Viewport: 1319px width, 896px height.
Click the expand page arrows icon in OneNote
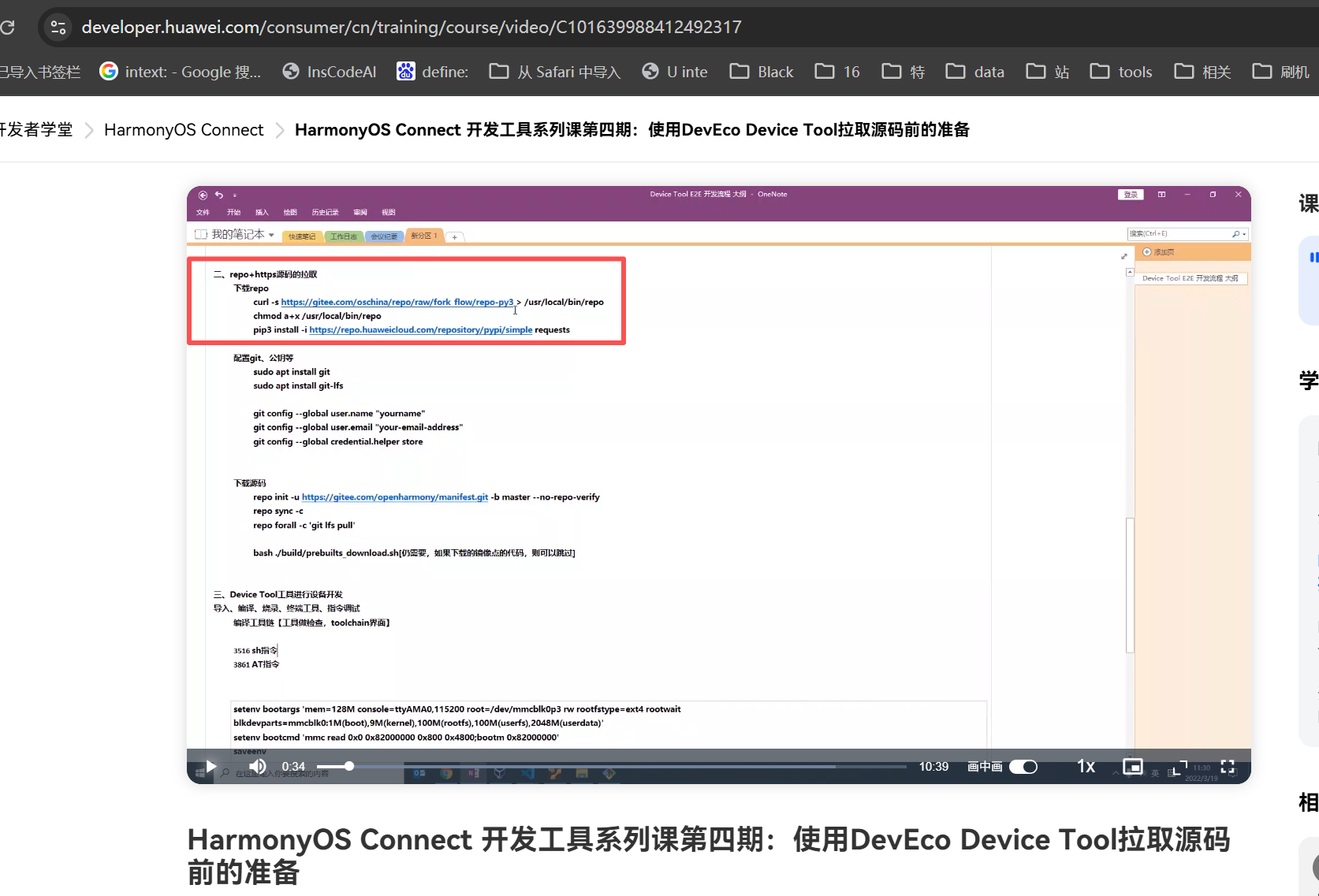pos(1124,256)
